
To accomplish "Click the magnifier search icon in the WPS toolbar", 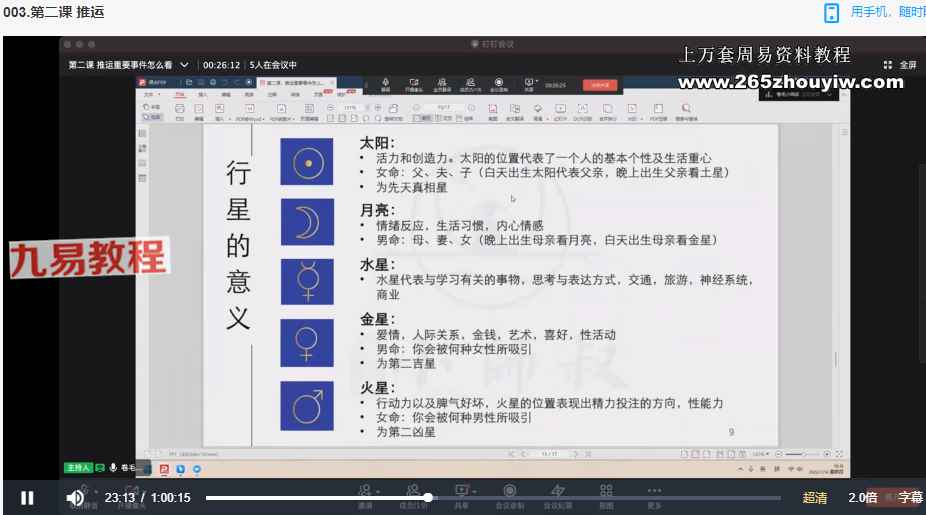I will click(686, 109).
